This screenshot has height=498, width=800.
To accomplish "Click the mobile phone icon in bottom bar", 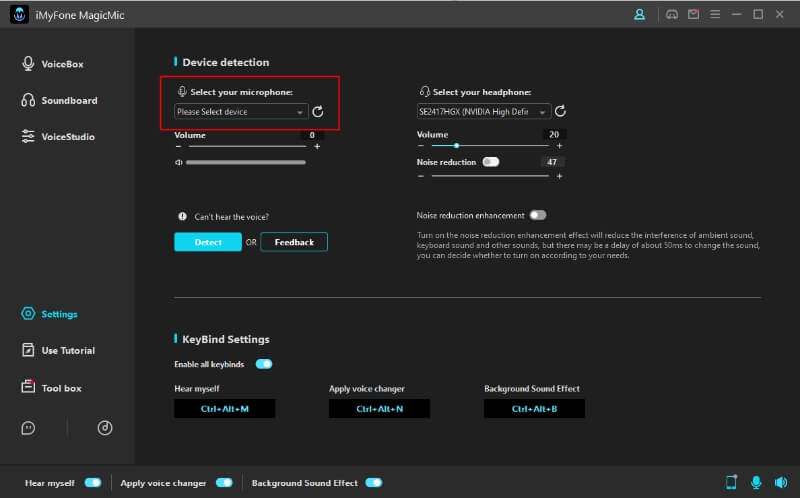I will pyautogui.click(x=731, y=482).
